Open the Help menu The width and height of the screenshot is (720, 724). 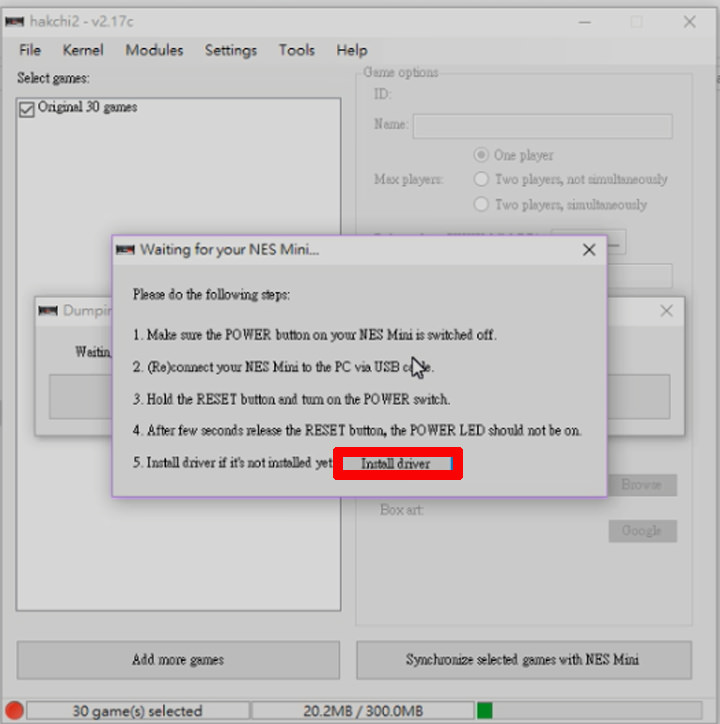[352, 50]
